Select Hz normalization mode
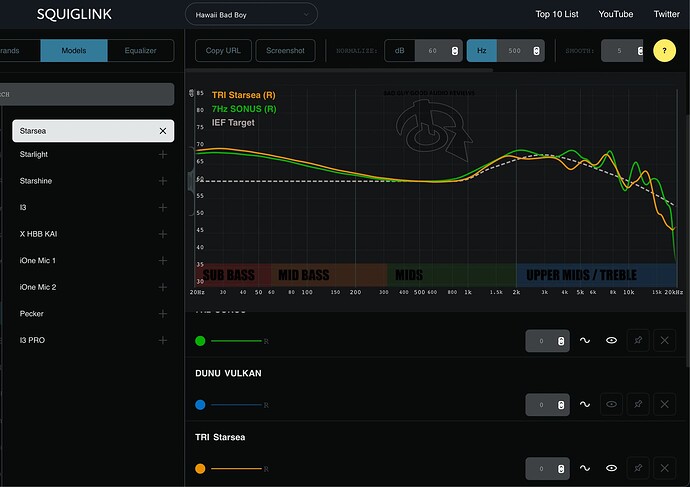This screenshot has height=487, width=690. 482,51
